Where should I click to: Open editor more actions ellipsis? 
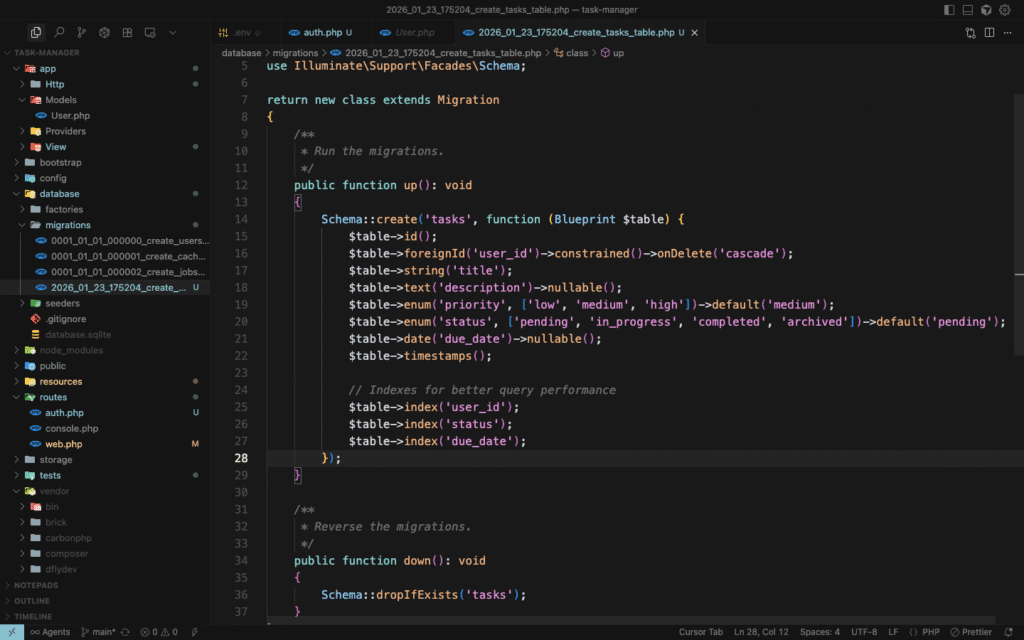pyautogui.click(x=1008, y=32)
